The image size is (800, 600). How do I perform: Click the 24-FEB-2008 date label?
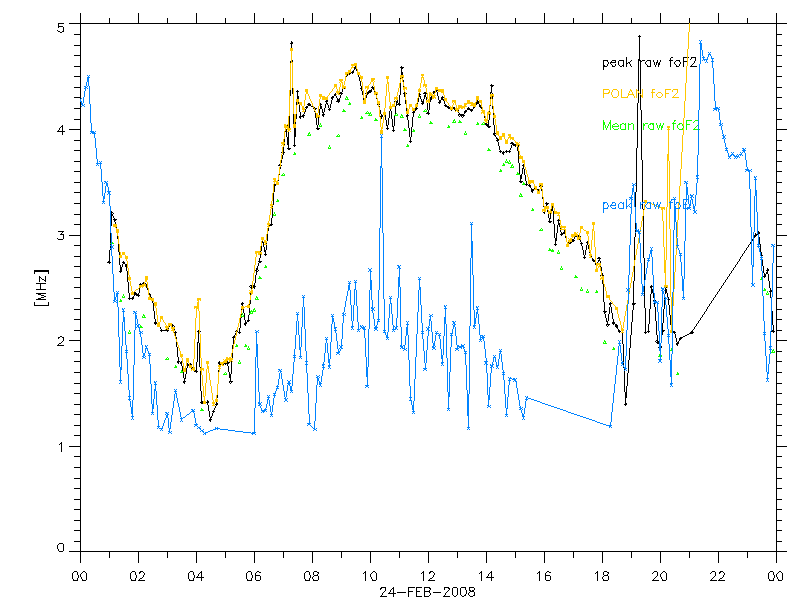tap(427, 592)
